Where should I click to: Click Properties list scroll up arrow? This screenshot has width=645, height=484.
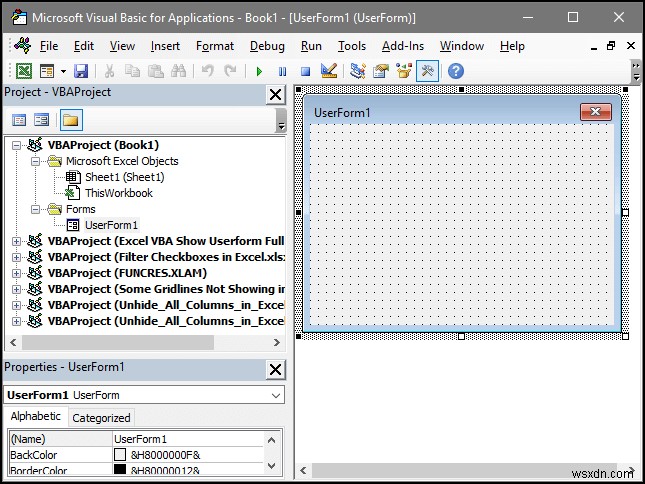(x=271, y=440)
